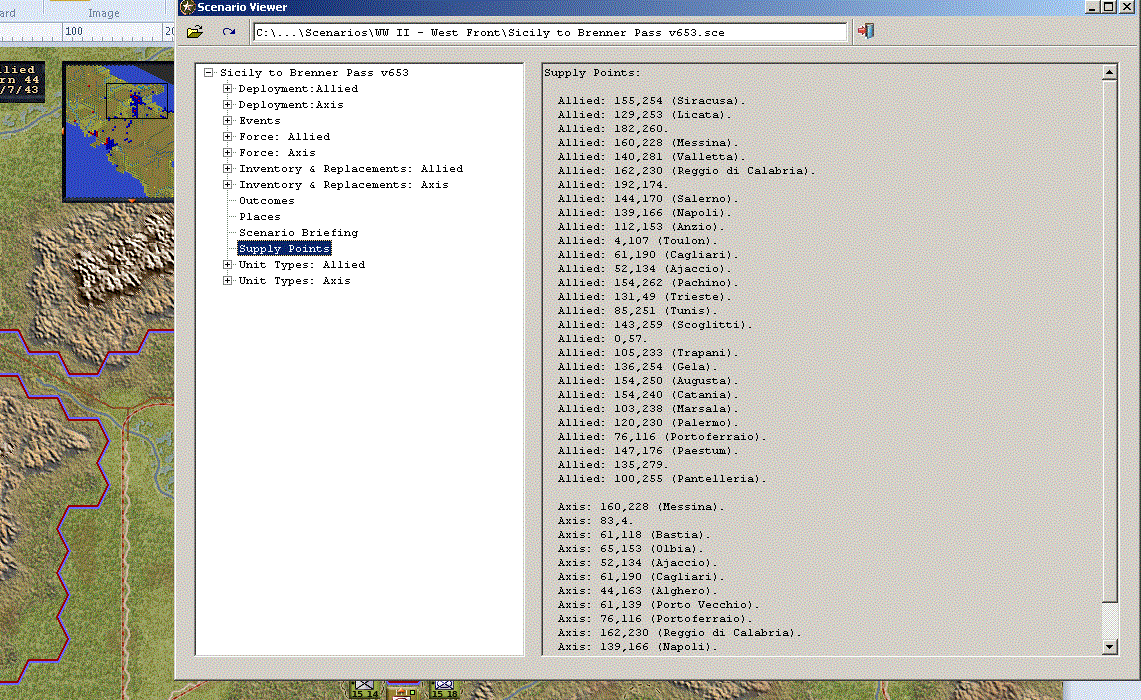
Task: Click 'Axis: 65,153 (Olbia).' line
Action: click(630, 549)
